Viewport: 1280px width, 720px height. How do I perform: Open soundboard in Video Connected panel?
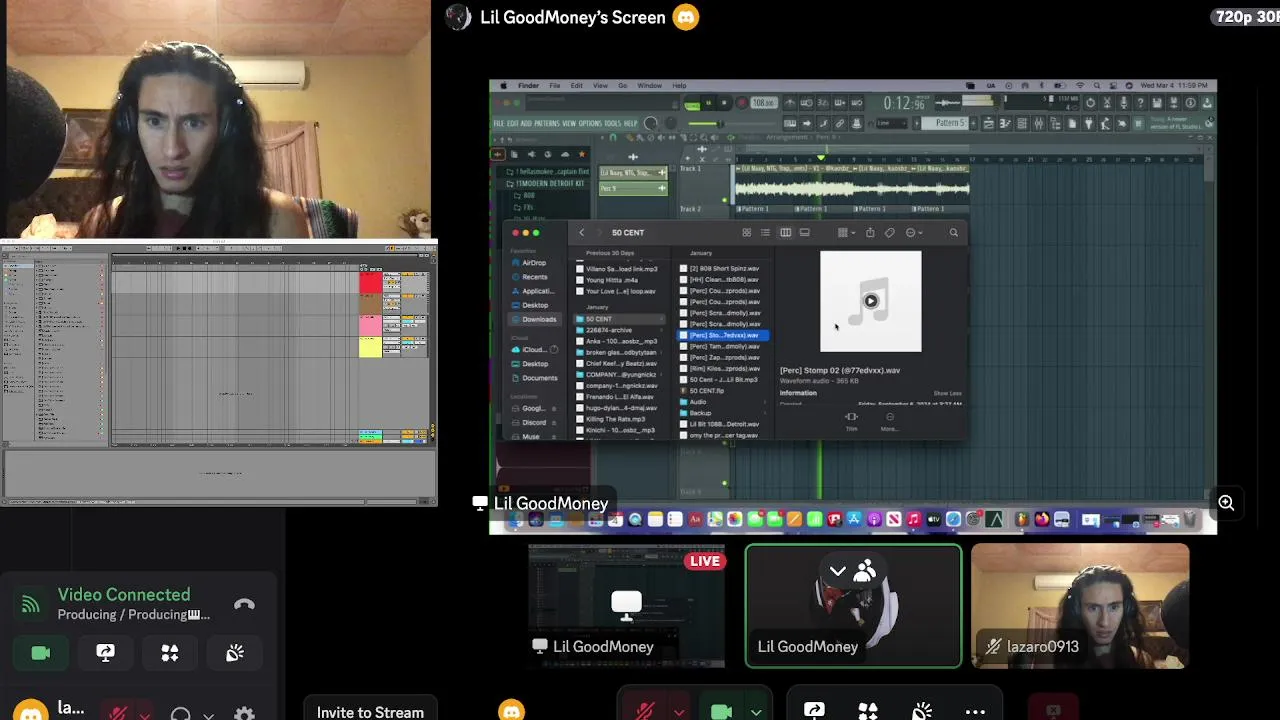coord(234,653)
